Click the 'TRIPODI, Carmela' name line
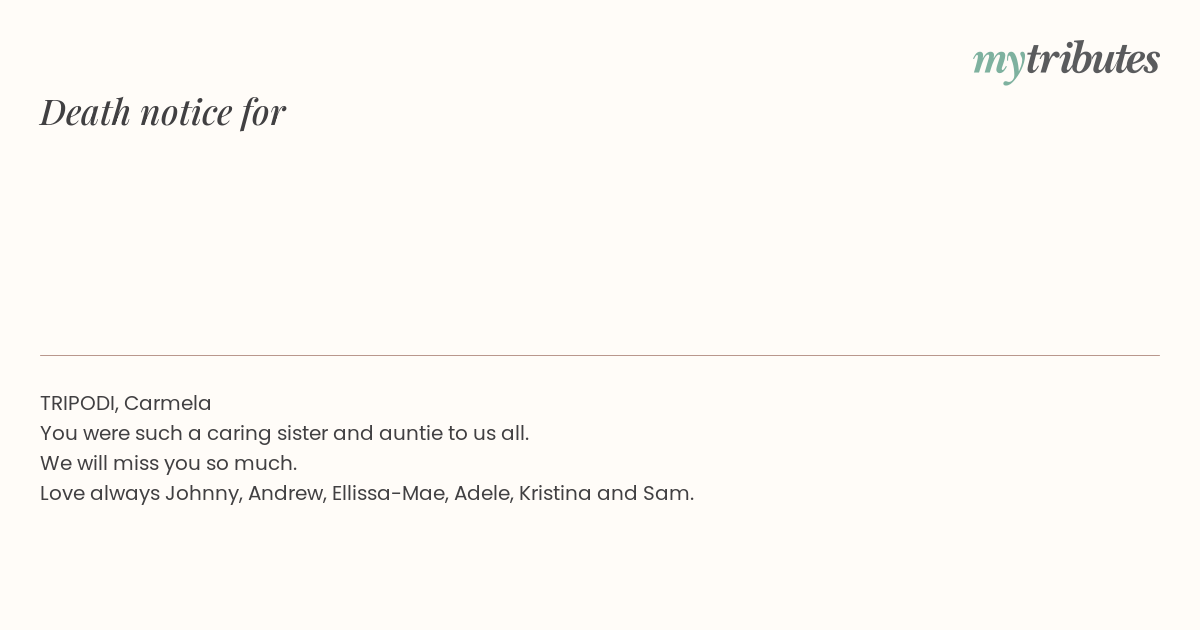The image size is (1200, 630). 126,403
